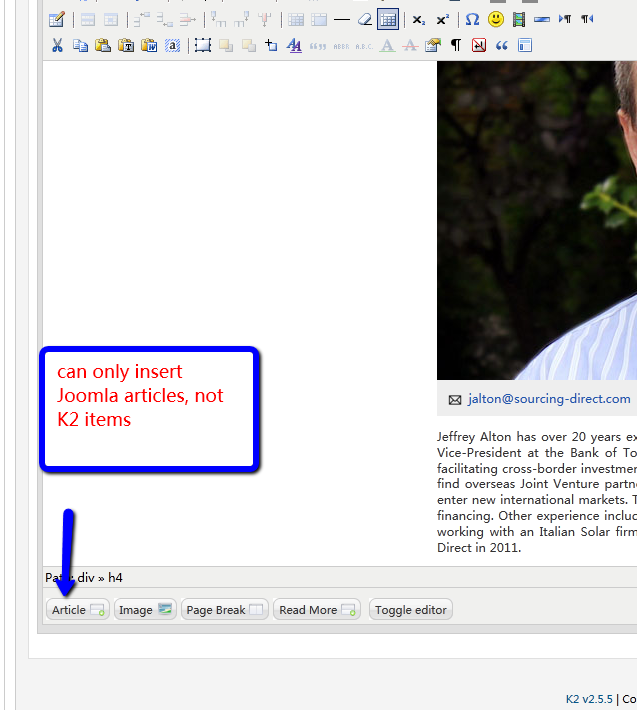Mark text as insertion icon
The image size is (637, 710).
click(387, 45)
